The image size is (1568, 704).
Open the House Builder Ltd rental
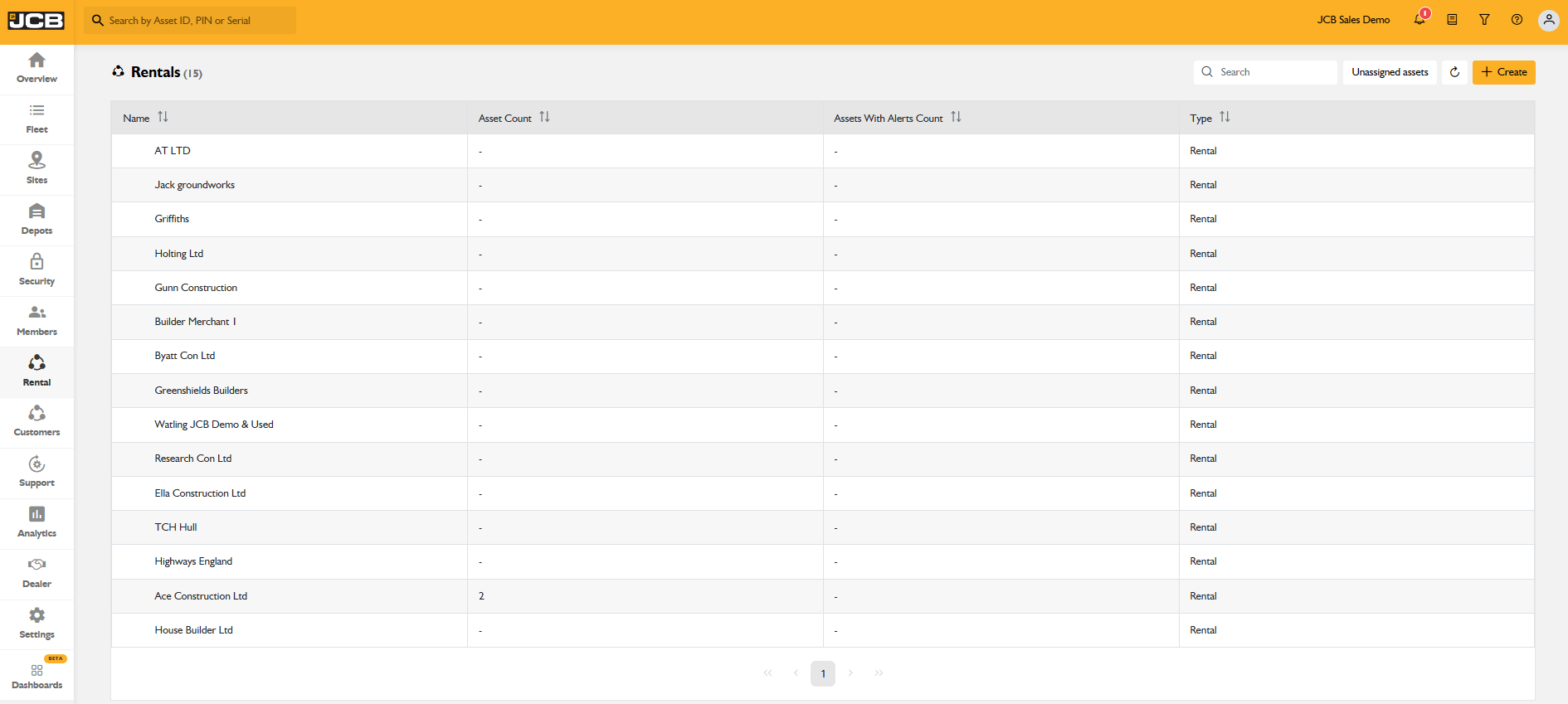[822, 630]
